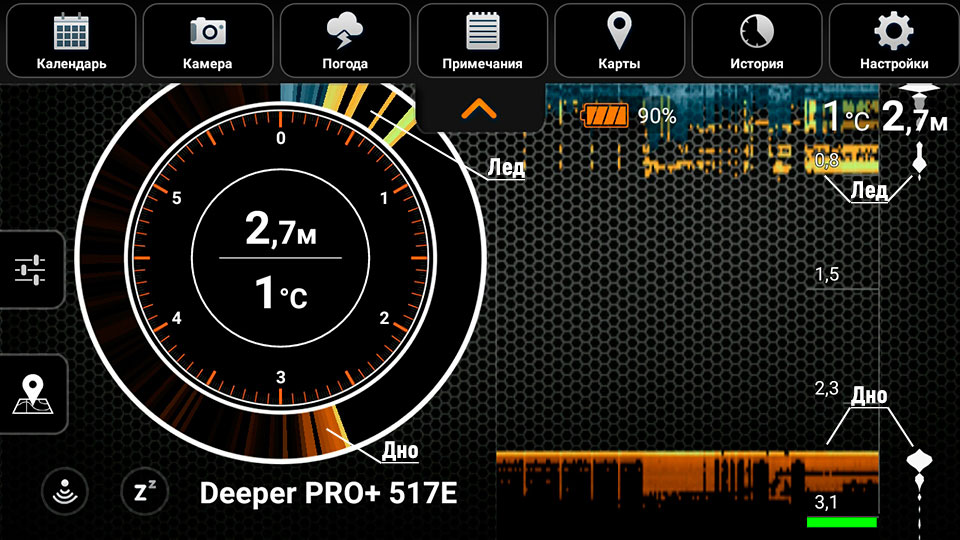Click the Лед label on the sonar chart

(x=868, y=191)
